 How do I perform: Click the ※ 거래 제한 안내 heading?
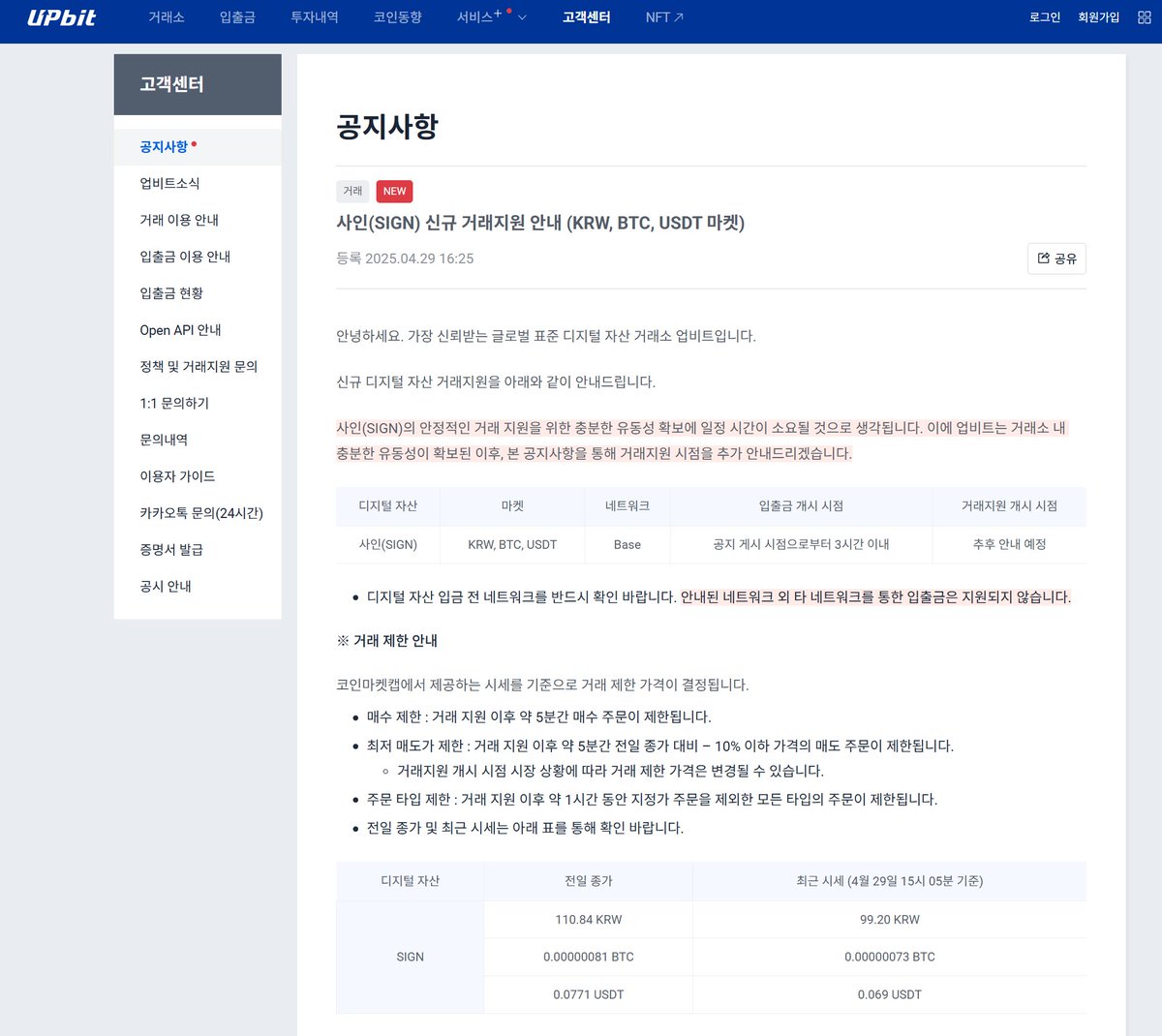pos(387,641)
